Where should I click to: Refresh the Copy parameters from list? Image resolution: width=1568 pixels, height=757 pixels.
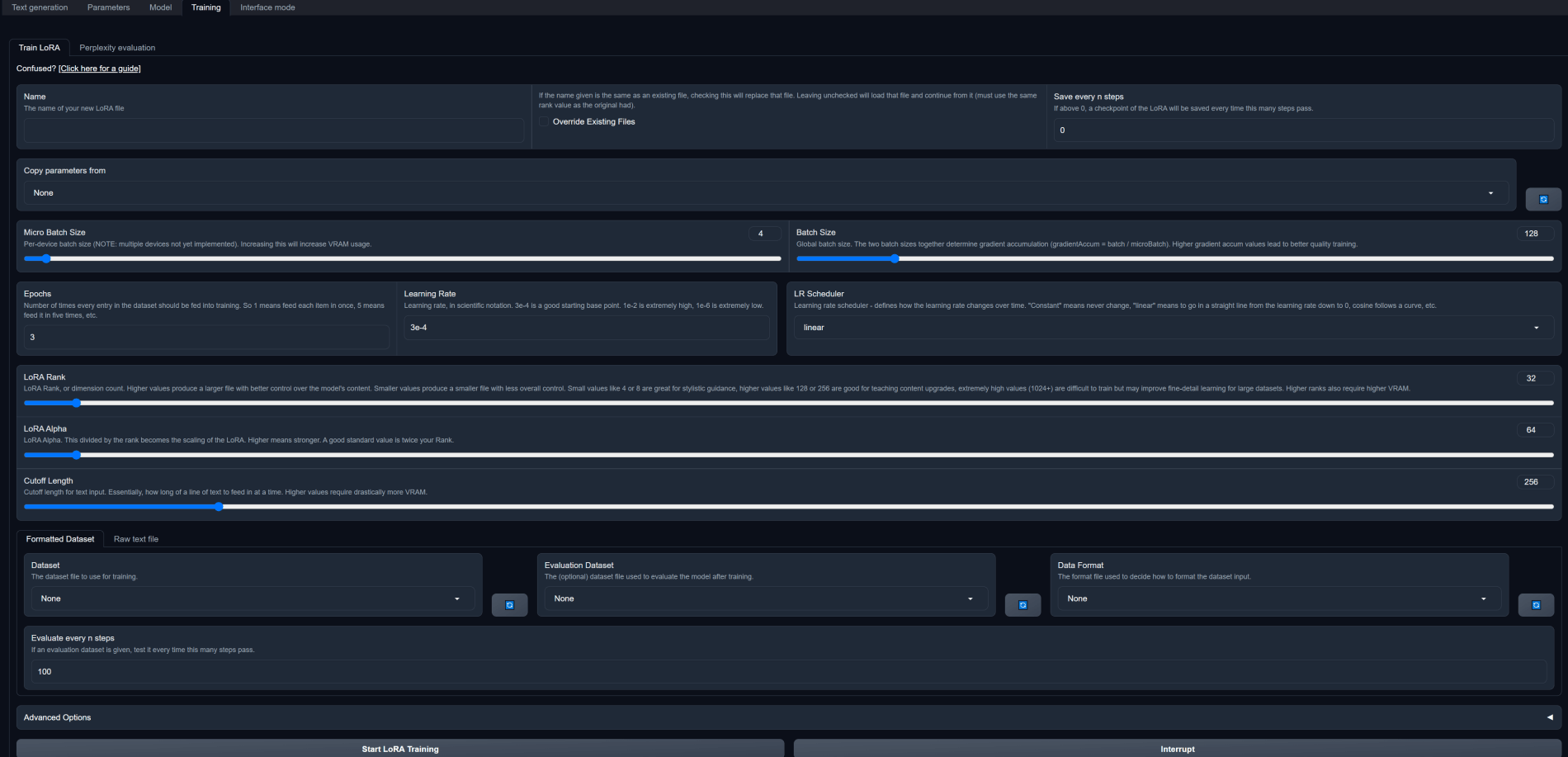point(1543,199)
